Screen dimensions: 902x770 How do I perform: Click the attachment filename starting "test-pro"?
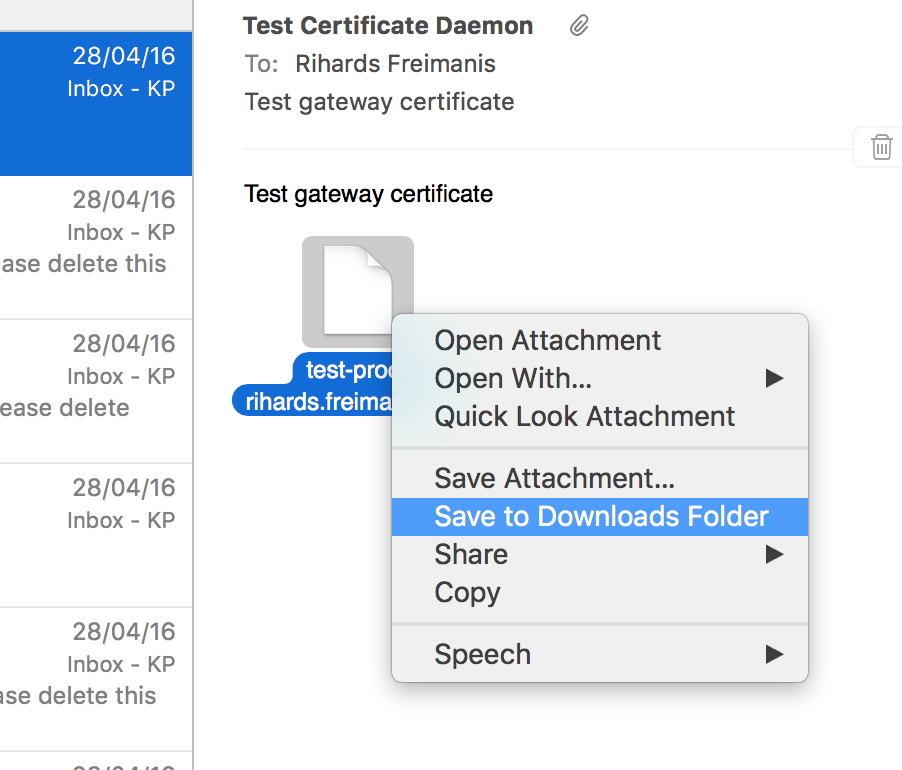point(344,370)
